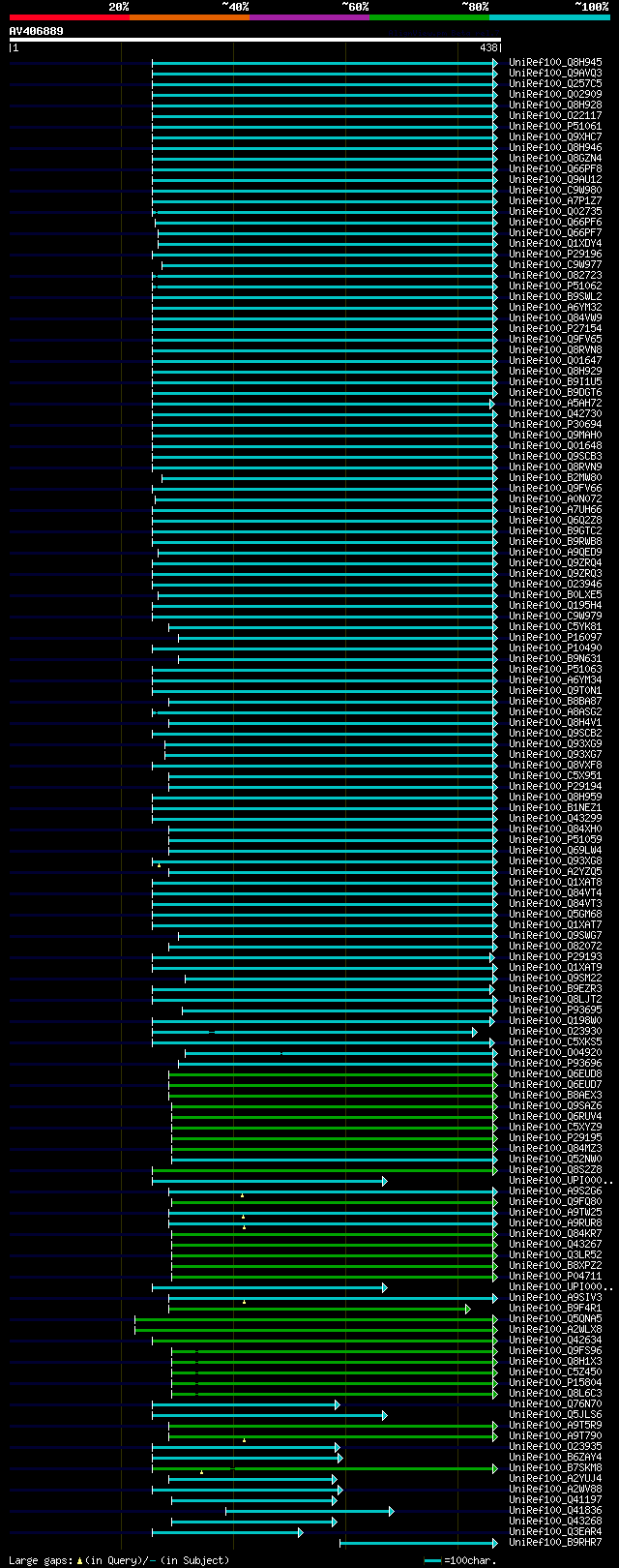Screen dimensions: 619x1568
Task: Click UniRef100_Q84VW9 label
Action: pos(555,318)
